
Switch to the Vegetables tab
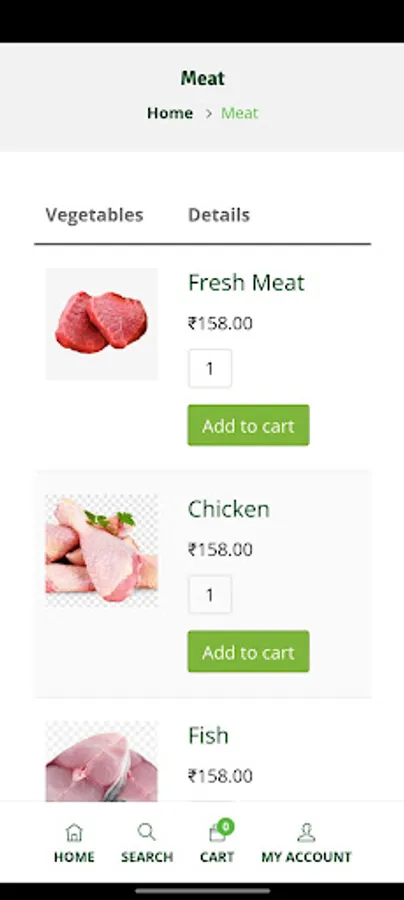[x=94, y=215]
